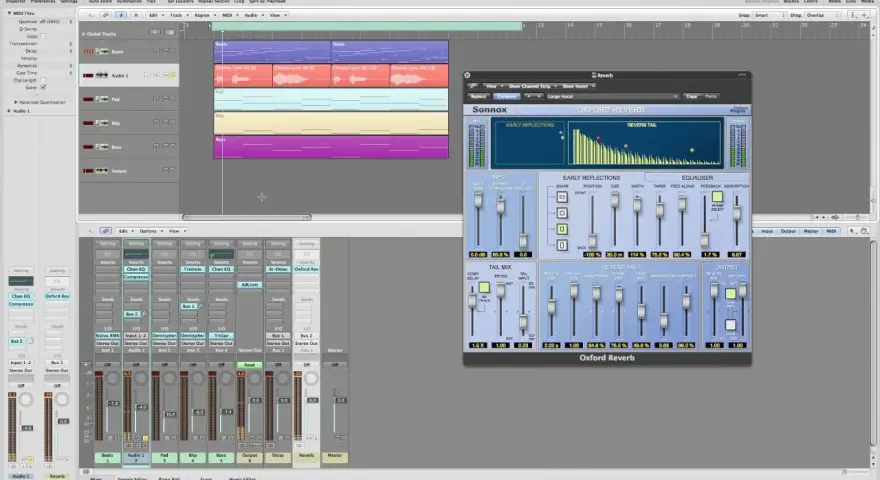Click the pan knob on Output channel
Image resolution: width=880 pixels, height=480 pixels.
coord(254,379)
